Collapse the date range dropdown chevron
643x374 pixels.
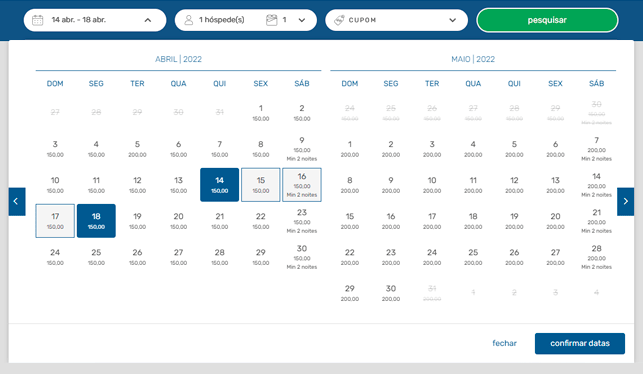click(x=148, y=20)
